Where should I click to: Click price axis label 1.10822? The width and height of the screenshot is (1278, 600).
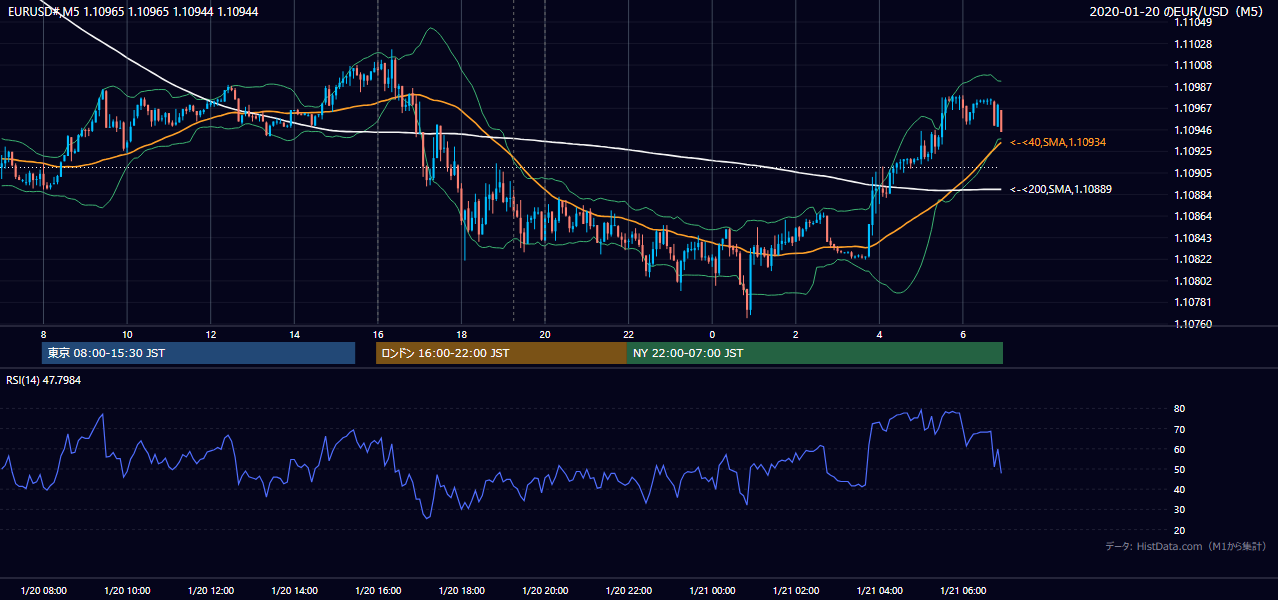tap(1193, 259)
